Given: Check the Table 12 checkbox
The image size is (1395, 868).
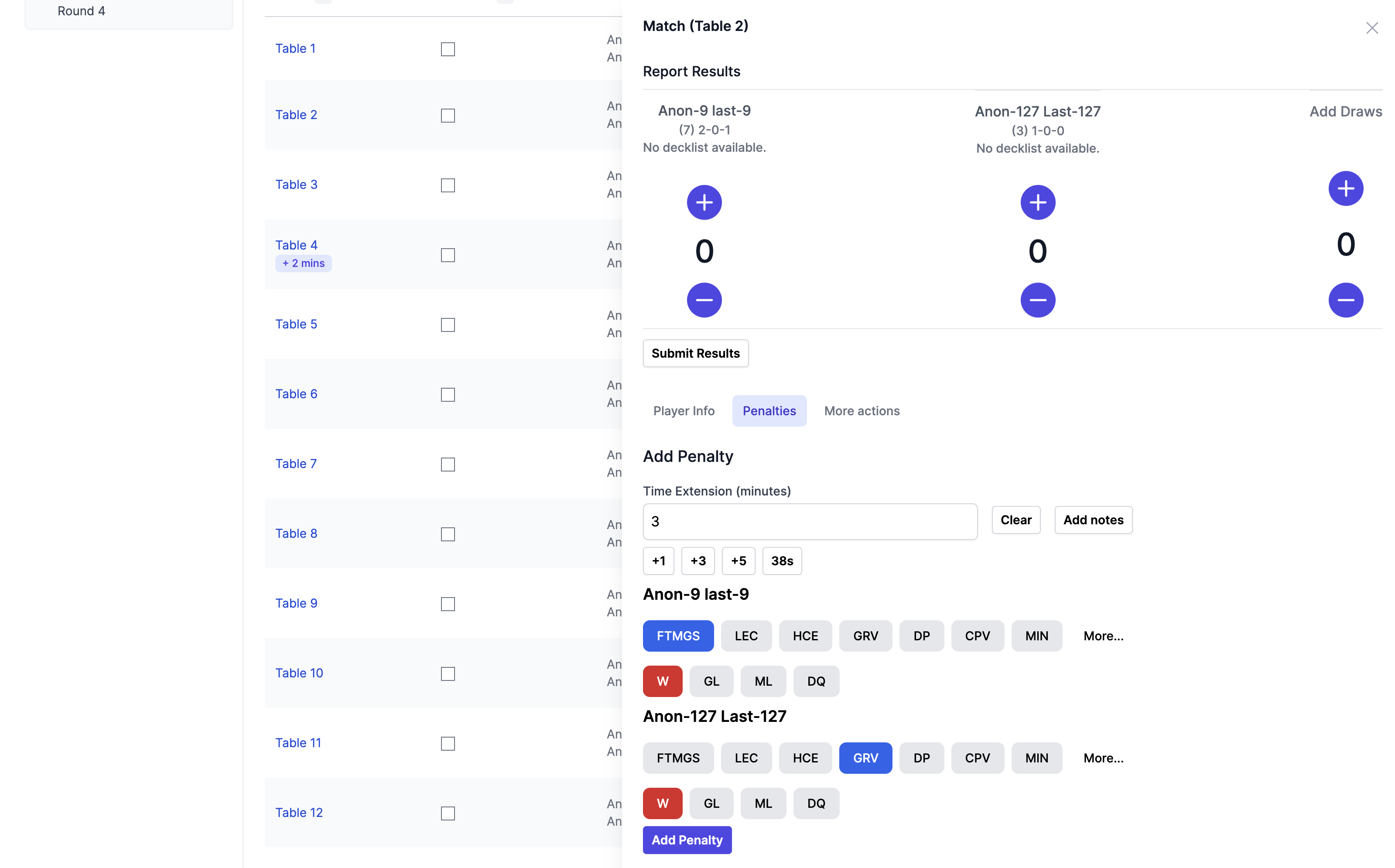Looking at the screenshot, I should [447, 813].
